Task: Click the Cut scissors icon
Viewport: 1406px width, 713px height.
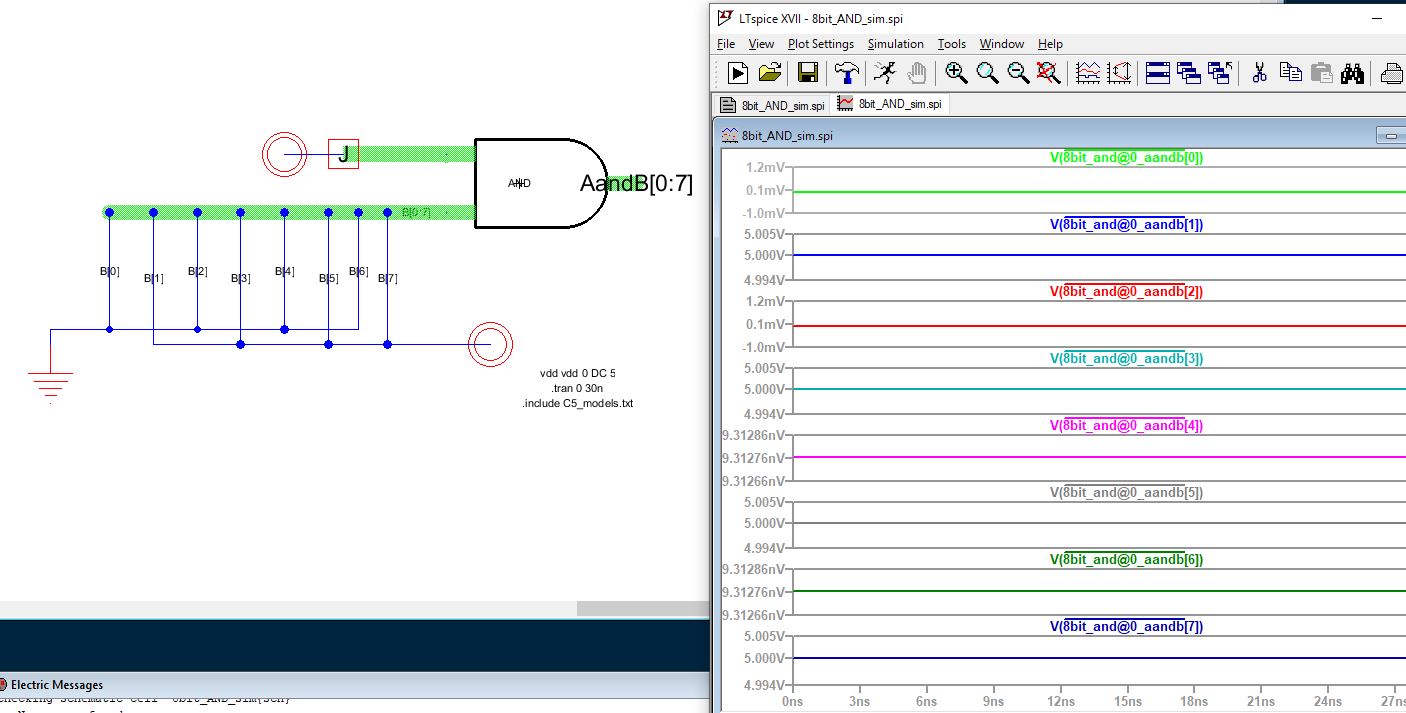Action: pos(1259,73)
